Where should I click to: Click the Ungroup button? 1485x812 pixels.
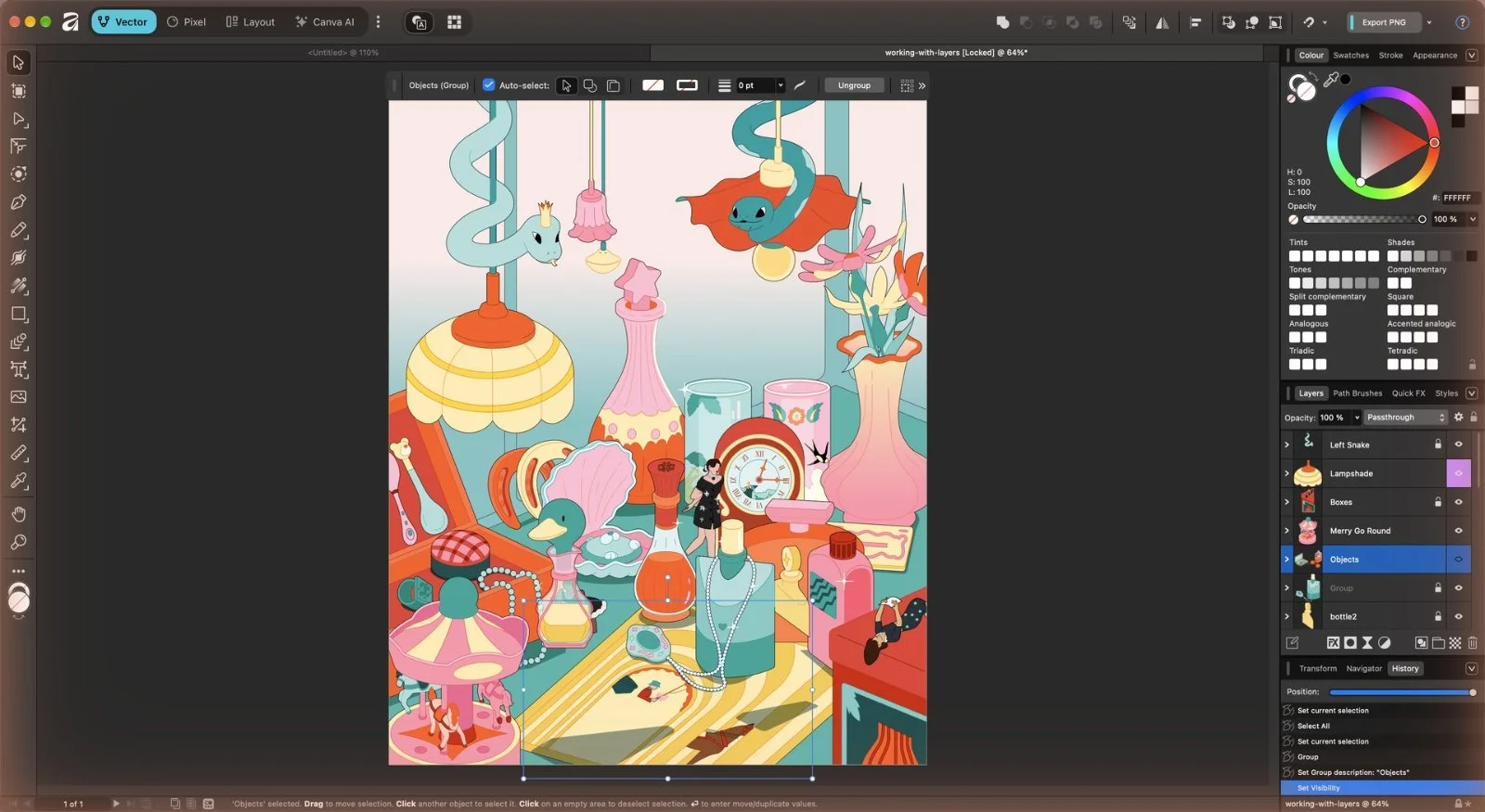click(x=854, y=85)
